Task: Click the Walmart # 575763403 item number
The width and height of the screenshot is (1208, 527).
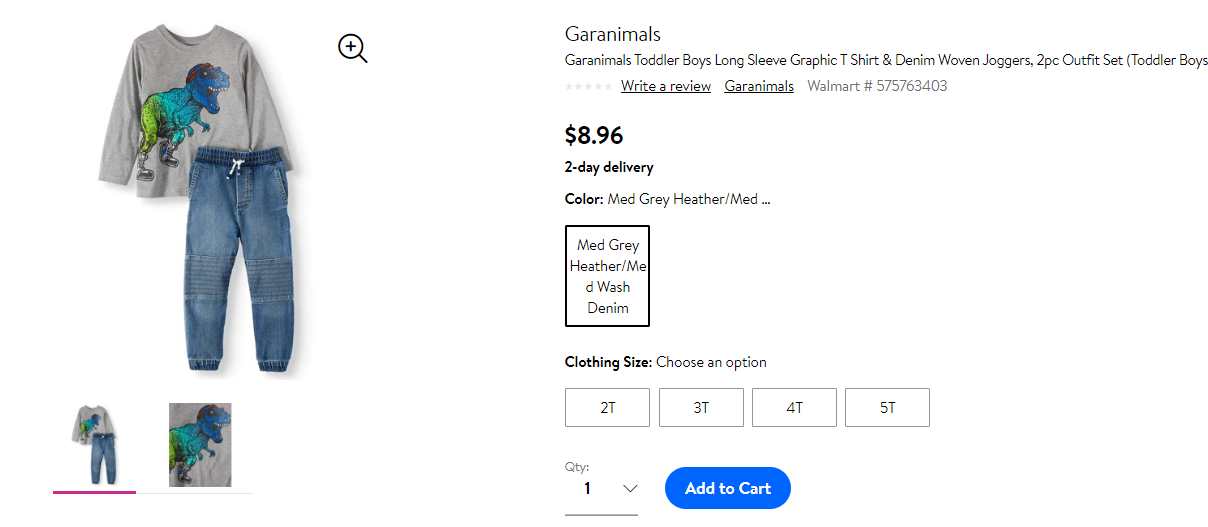Action: 877,86
